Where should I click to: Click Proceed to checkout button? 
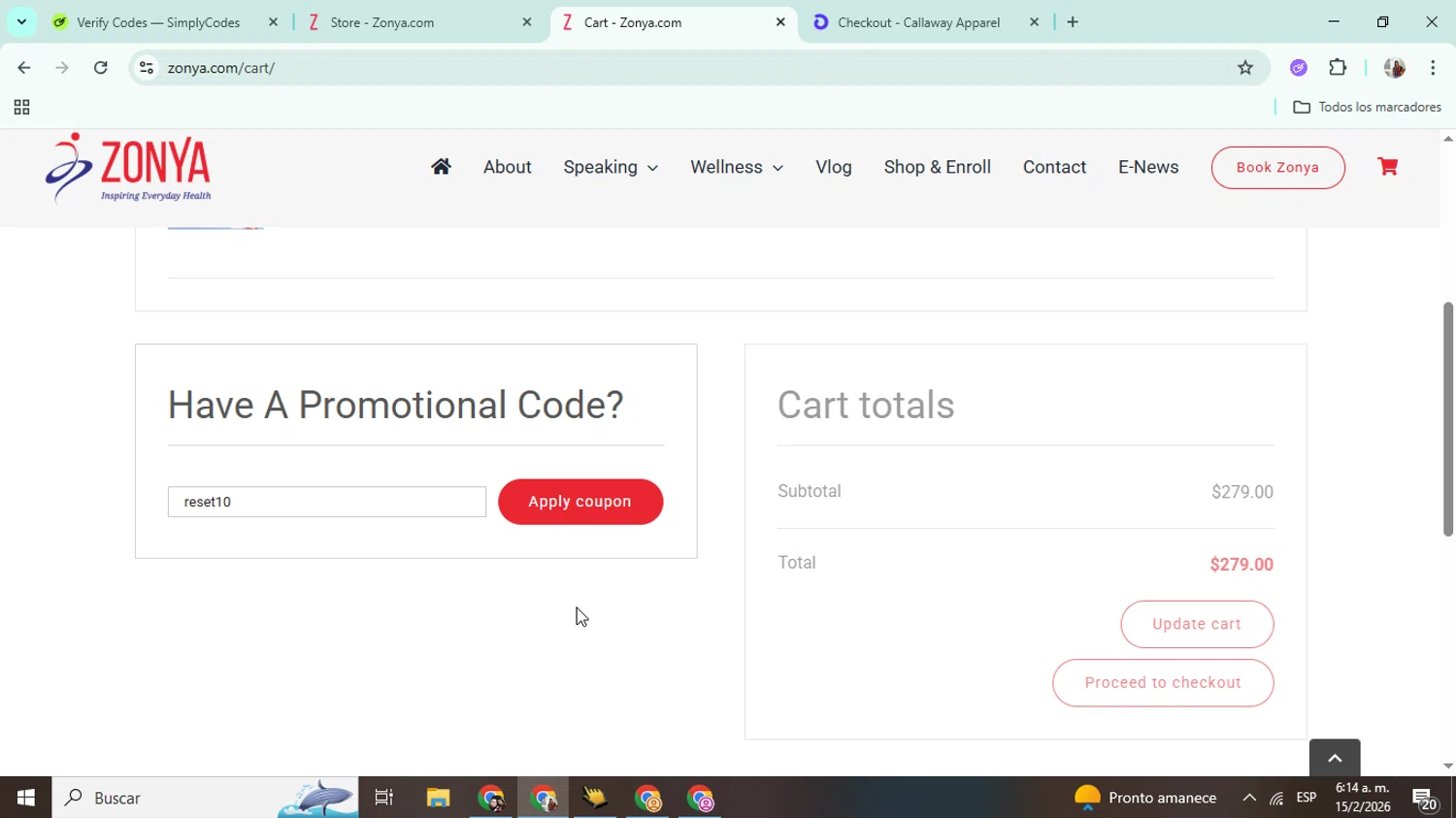[x=1163, y=683]
